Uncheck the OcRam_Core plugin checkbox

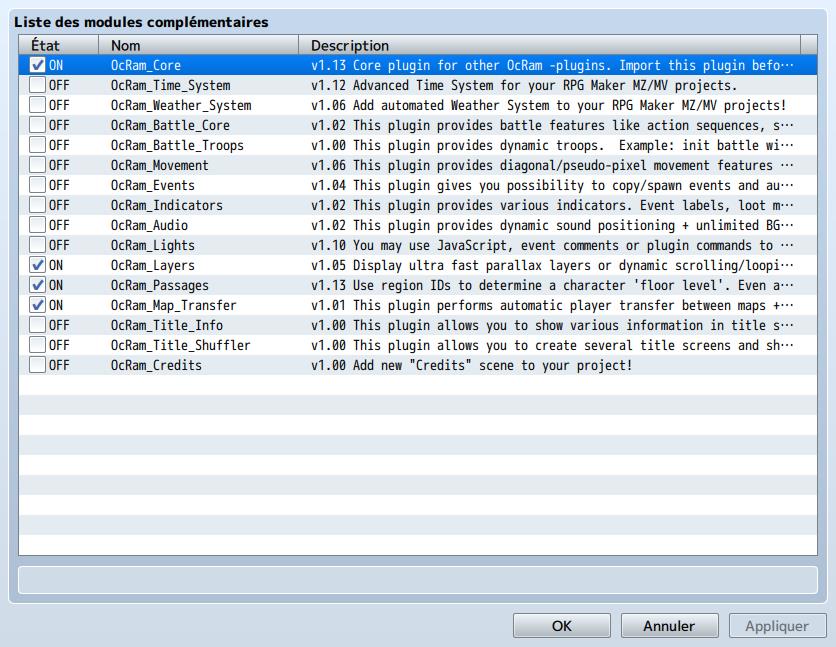tap(37, 65)
